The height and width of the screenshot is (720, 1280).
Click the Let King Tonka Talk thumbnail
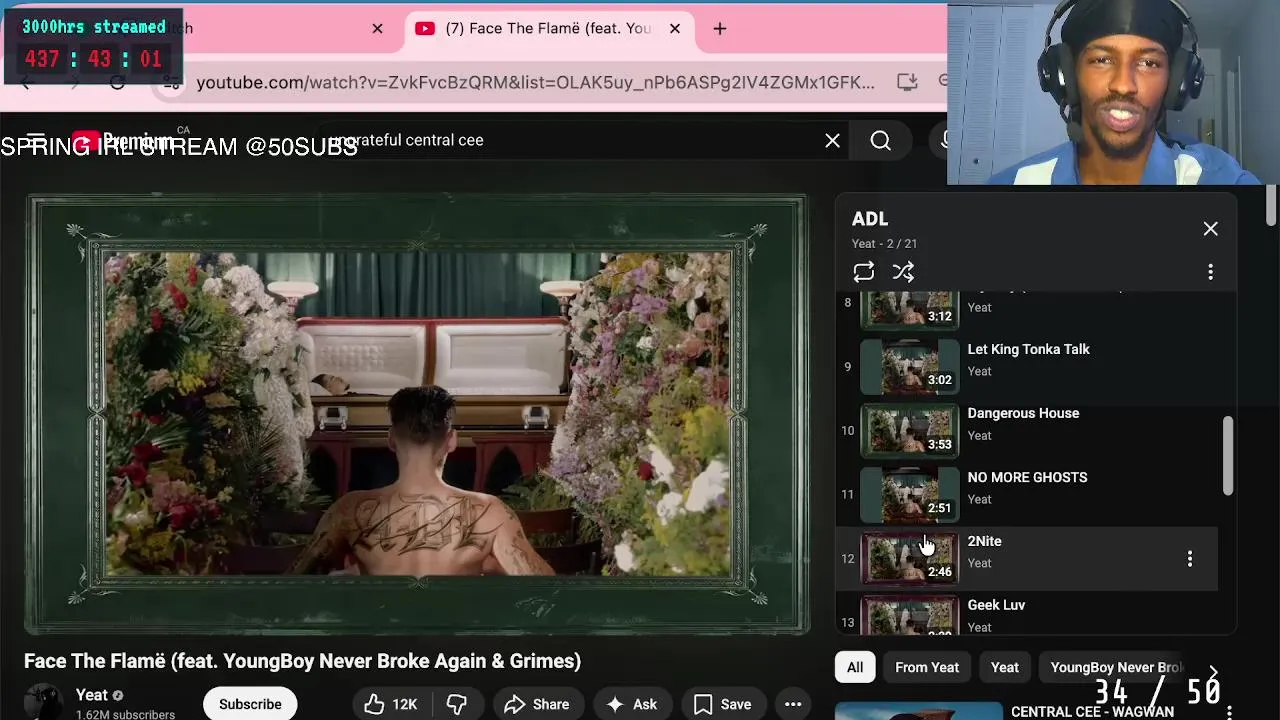click(x=909, y=366)
